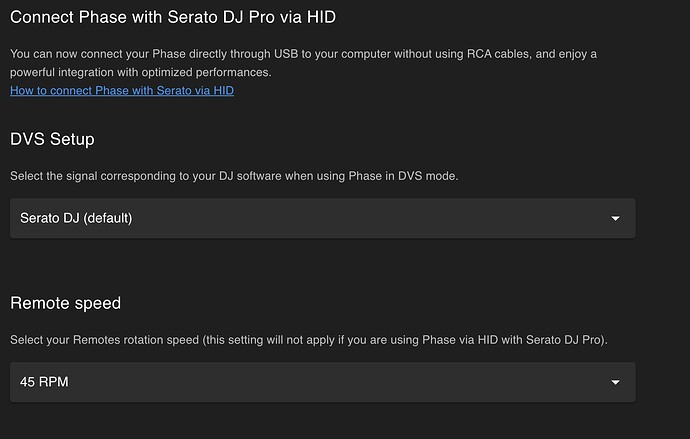Expand the Remote speed dropdown
The height and width of the screenshot is (439, 690).
[x=322, y=382]
